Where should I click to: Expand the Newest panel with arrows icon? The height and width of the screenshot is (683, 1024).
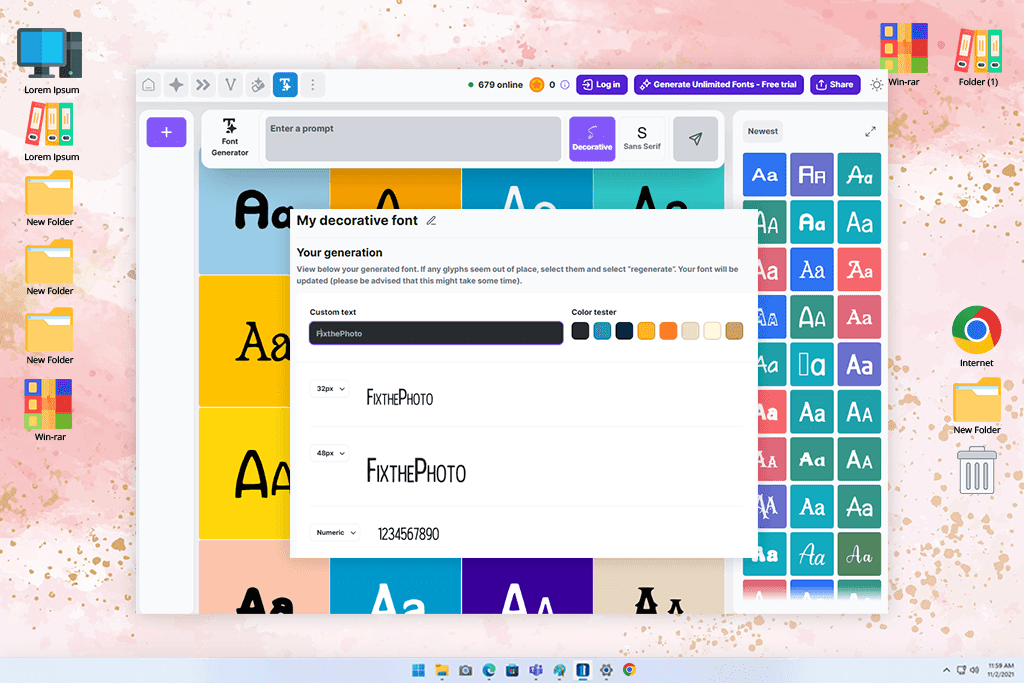(870, 132)
